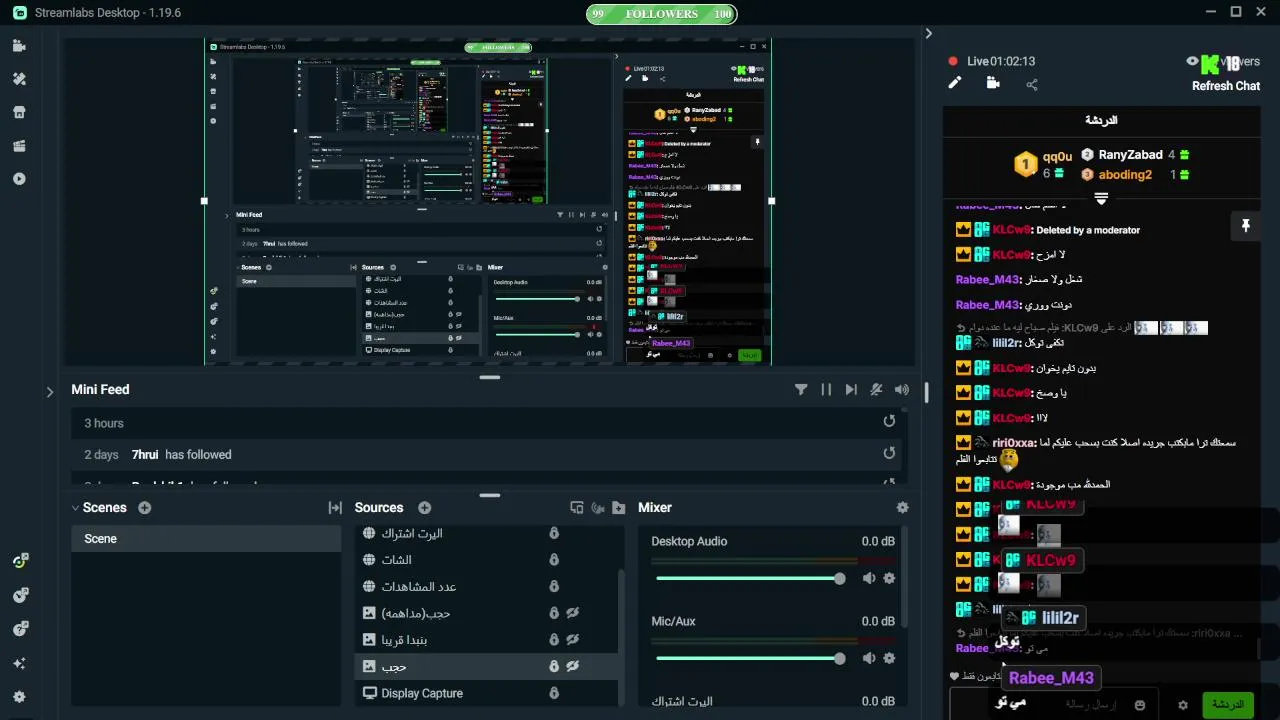Image resolution: width=1280 pixels, height=720 pixels.
Task: Select the عدد المشاهدات source
Action: (x=486, y=586)
